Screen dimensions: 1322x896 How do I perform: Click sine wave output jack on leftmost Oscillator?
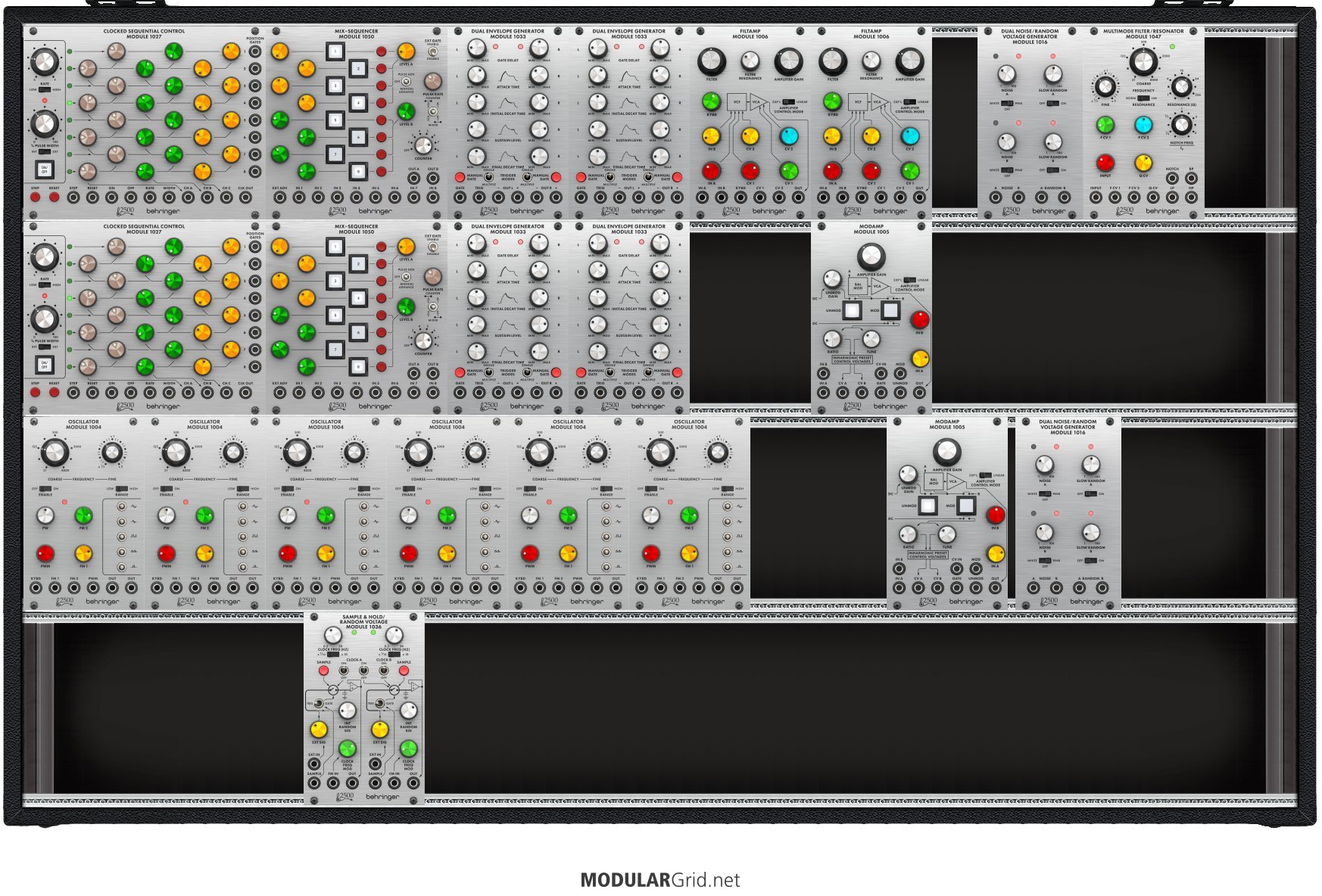121,505
